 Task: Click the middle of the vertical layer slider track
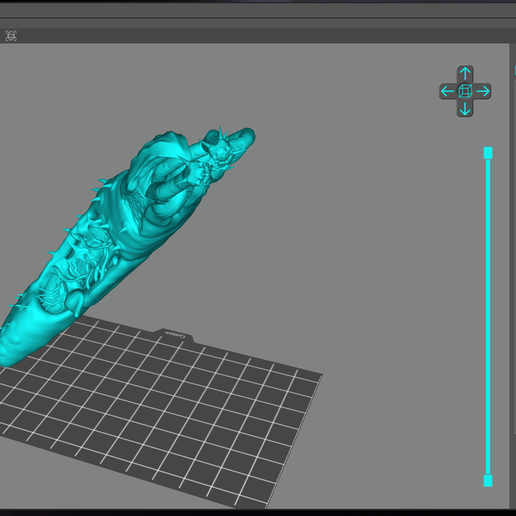(488, 317)
